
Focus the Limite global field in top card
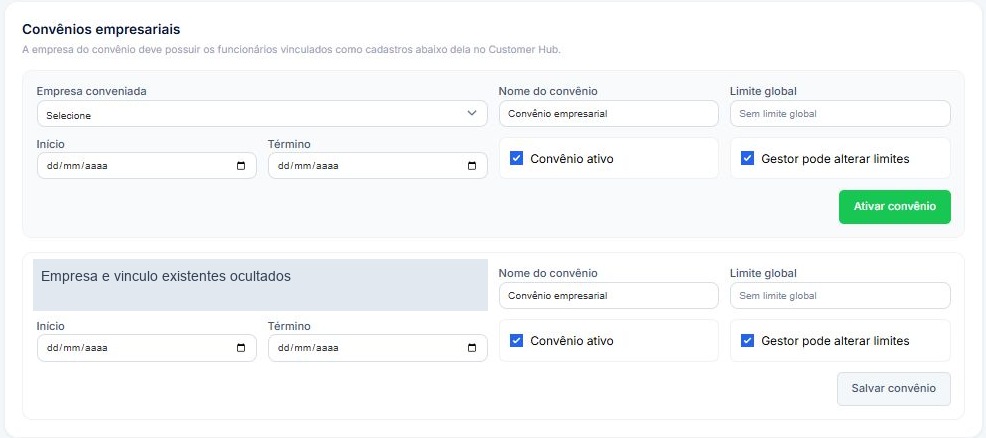click(x=840, y=114)
